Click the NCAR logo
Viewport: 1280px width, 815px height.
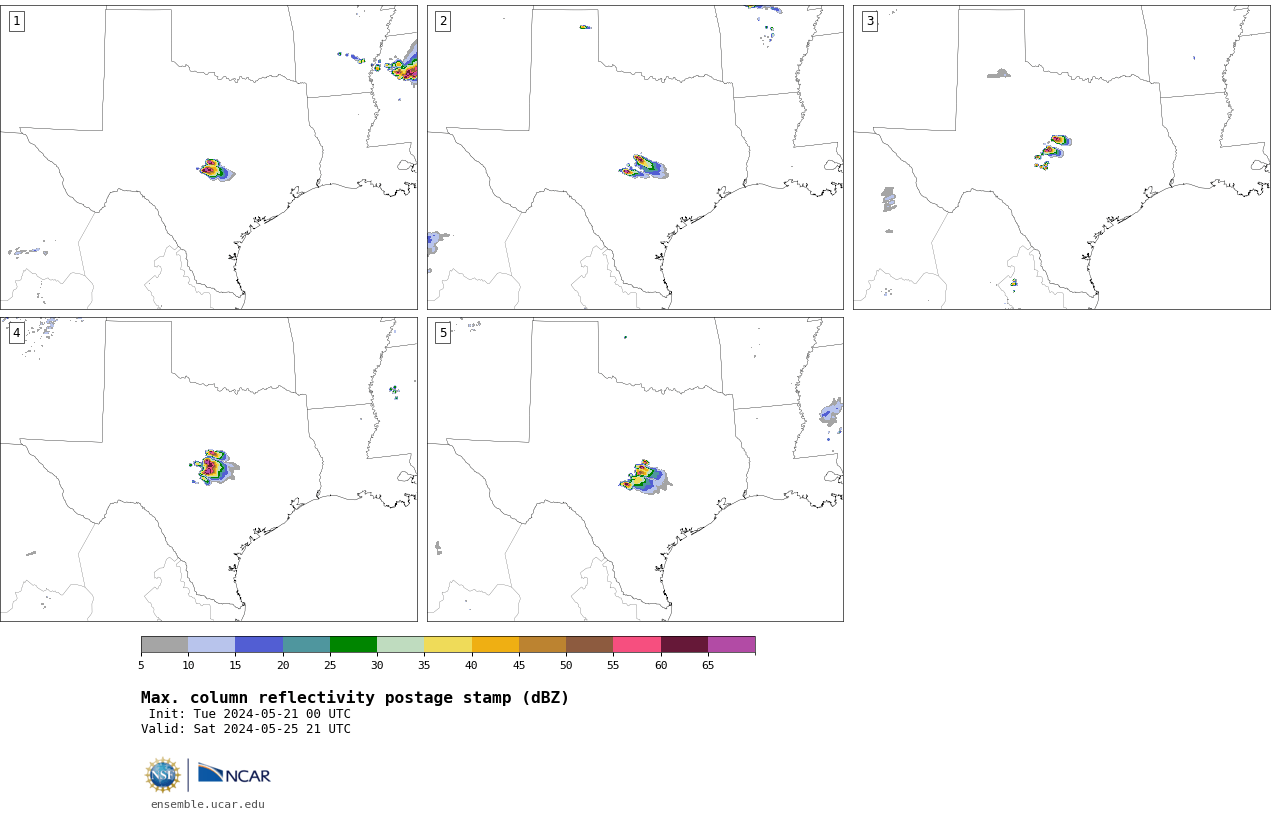pyautogui.click(x=234, y=775)
